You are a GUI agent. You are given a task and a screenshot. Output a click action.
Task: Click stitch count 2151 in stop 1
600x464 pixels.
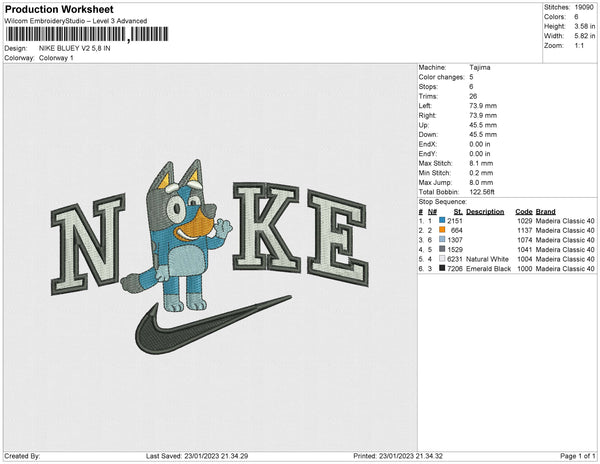(455, 221)
